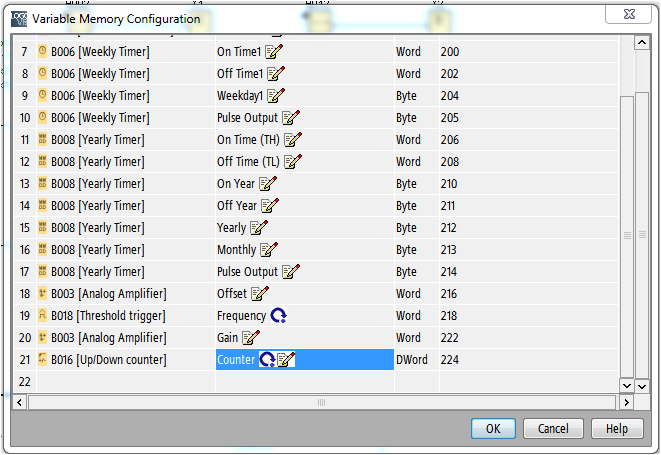This screenshot has width=661, height=455.
Task: Click the edit icon beside On Year
Action: (x=268, y=183)
